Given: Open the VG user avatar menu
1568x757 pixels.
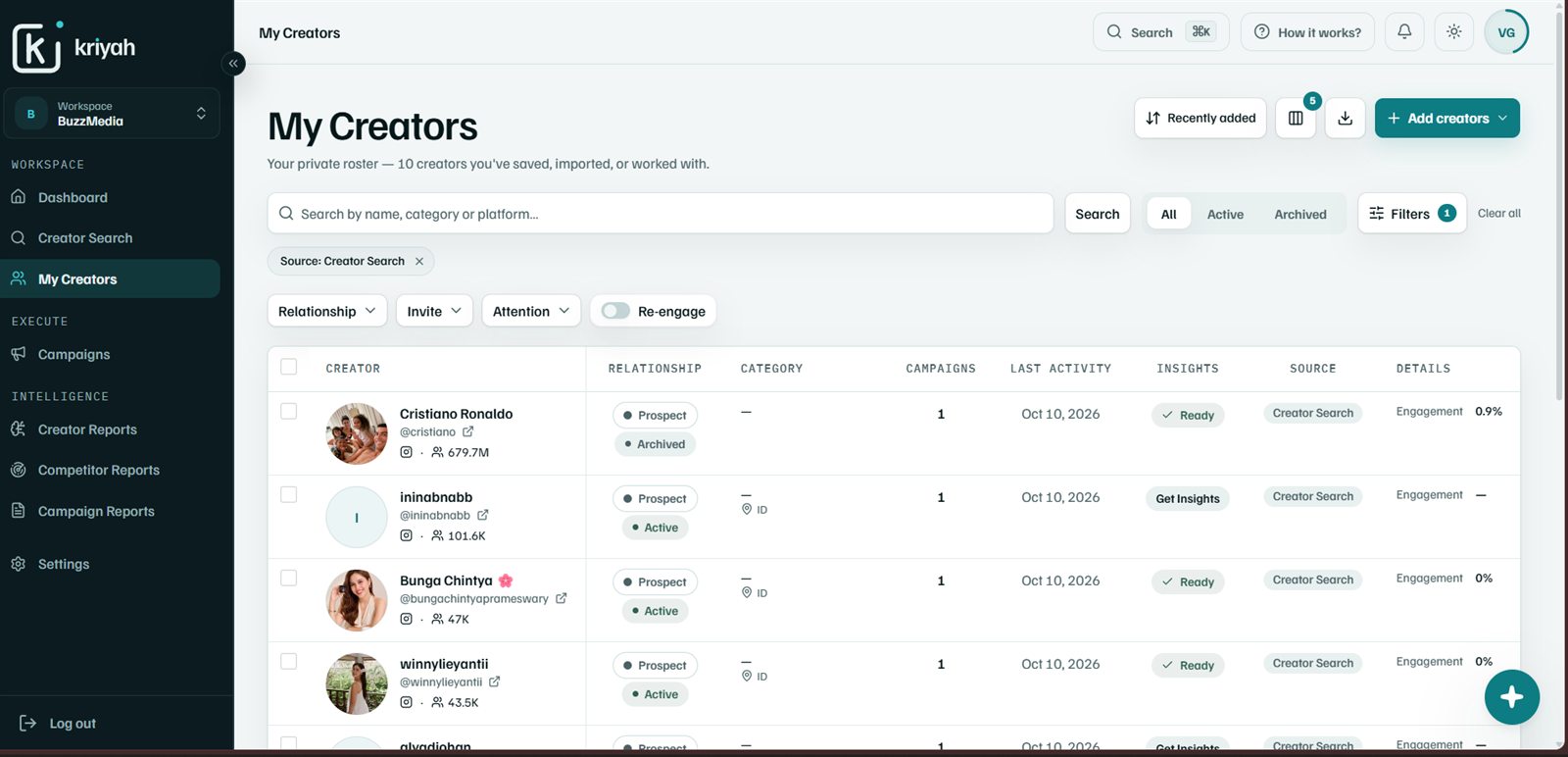Looking at the screenshot, I should pos(1506,32).
